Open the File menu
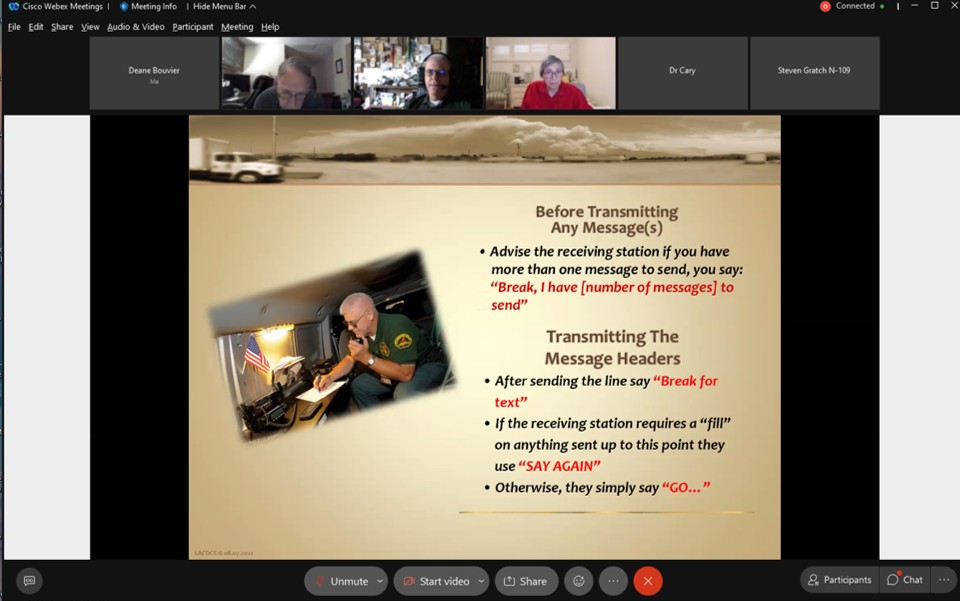Image resolution: width=960 pixels, height=601 pixels. pyautogui.click(x=14, y=27)
